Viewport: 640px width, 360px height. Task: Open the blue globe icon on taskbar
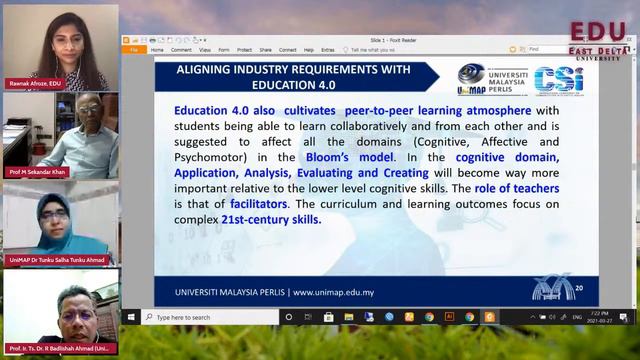[389, 317]
